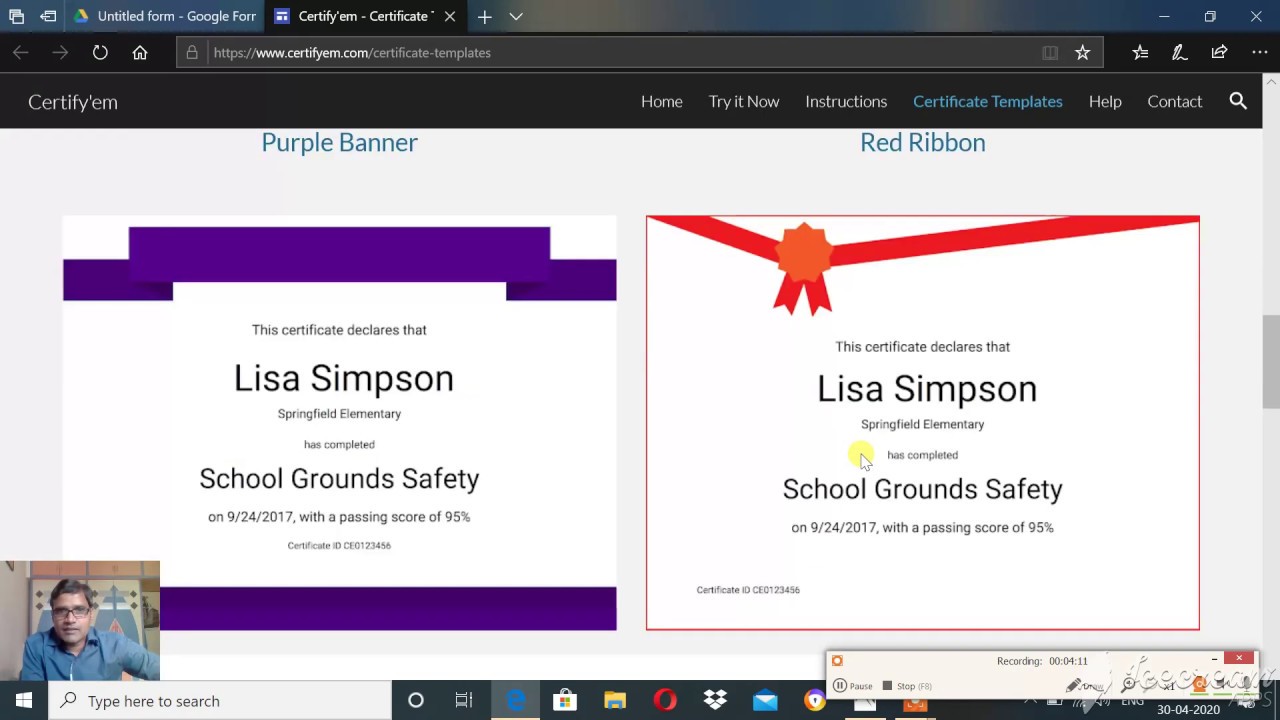Select the Red Ribbon certificate thumbnail
This screenshot has width=1280, height=720.
click(922, 422)
